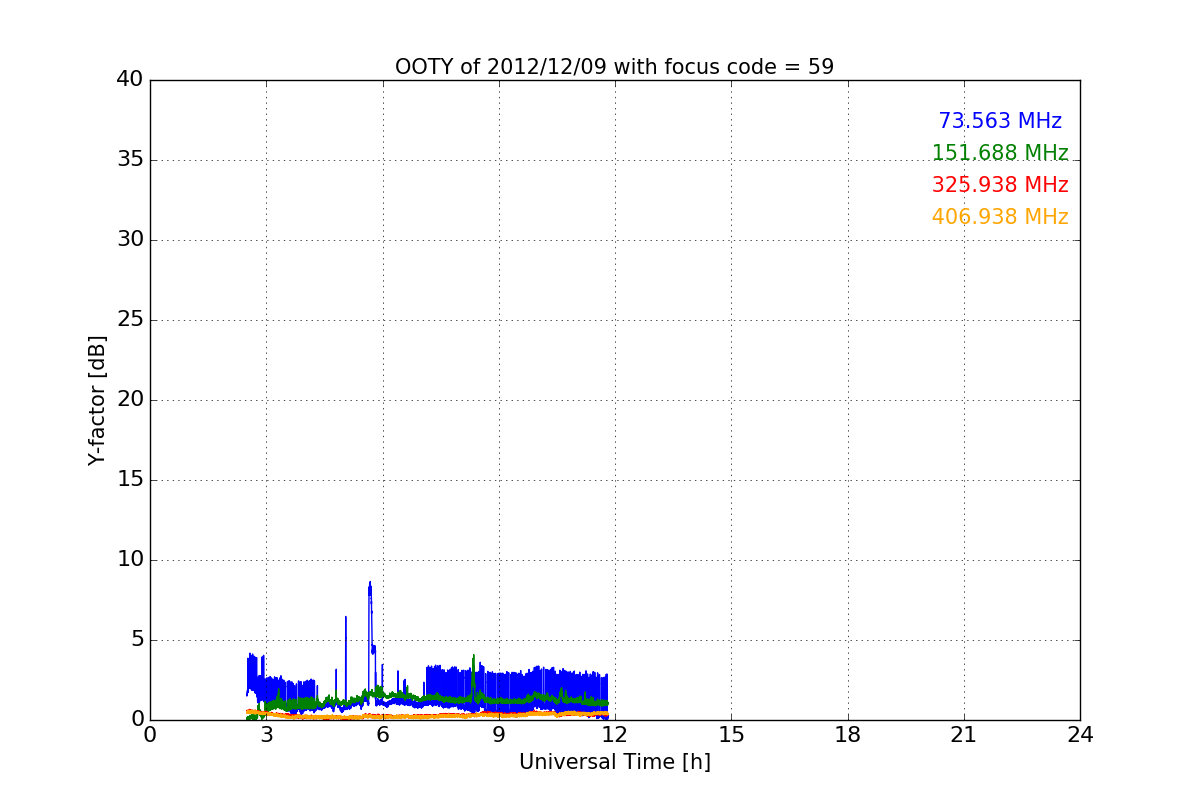The image size is (1200, 800).
Task: Click the x-axis tick label 12
Action: pyautogui.click(x=615, y=735)
